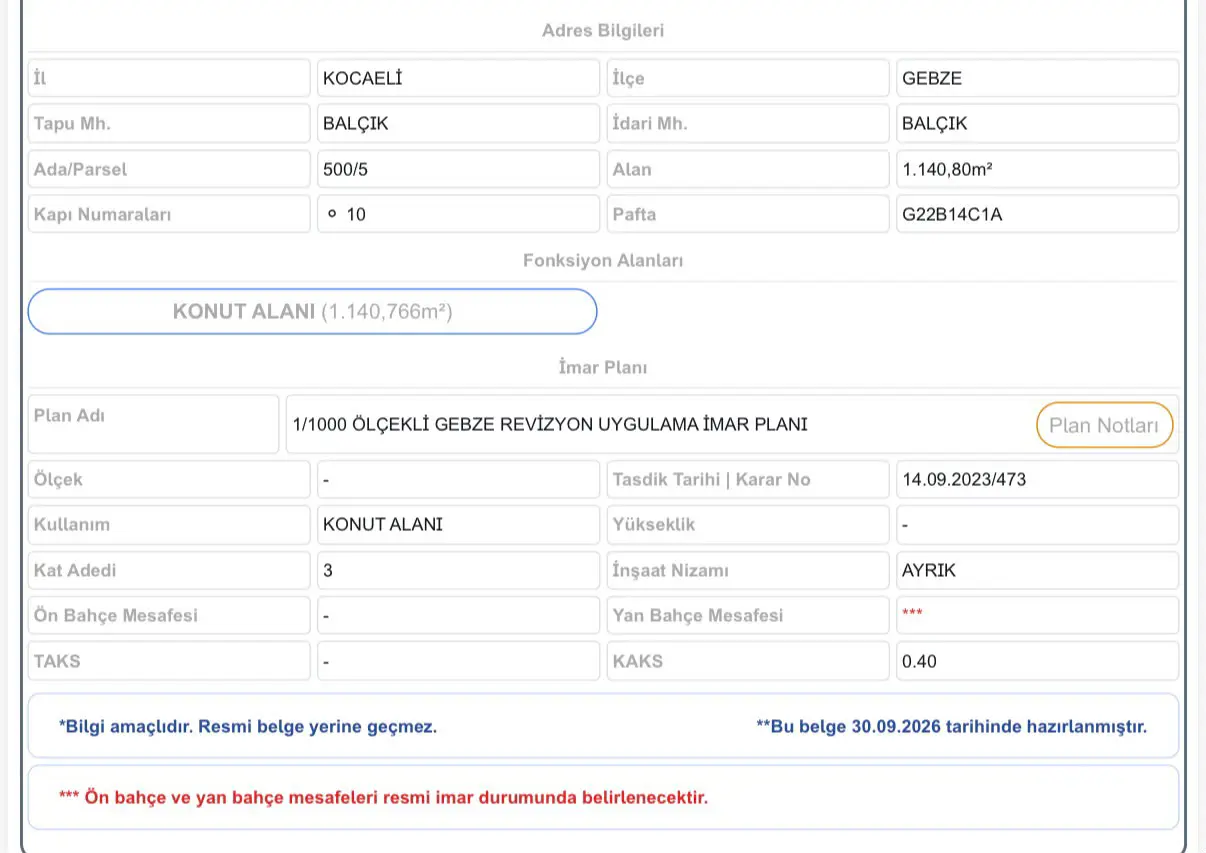The width and height of the screenshot is (1206, 853).
Task: Click the Pafta field label
Action: pos(635,214)
